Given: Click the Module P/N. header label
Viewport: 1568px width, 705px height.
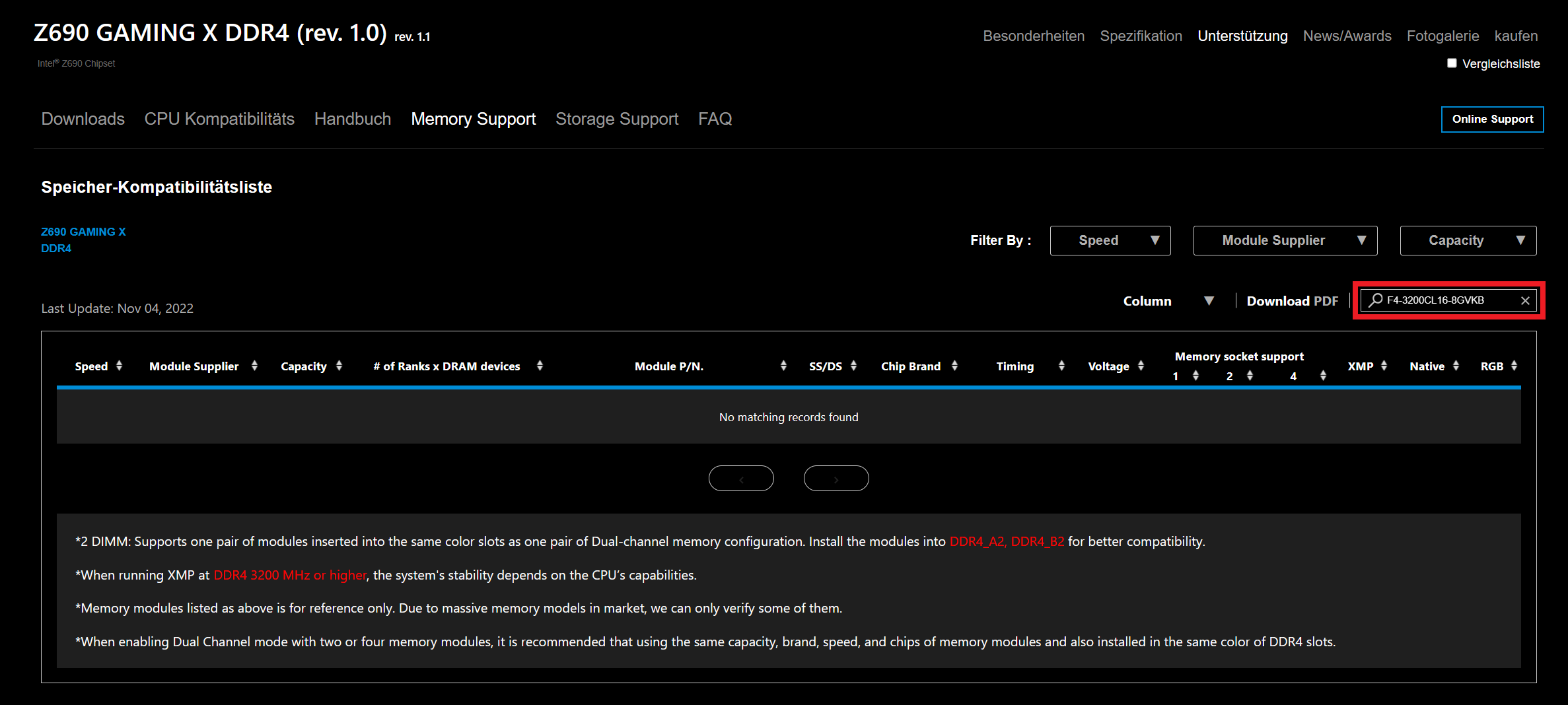Looking at the screenshot, I should click(669, 366).
